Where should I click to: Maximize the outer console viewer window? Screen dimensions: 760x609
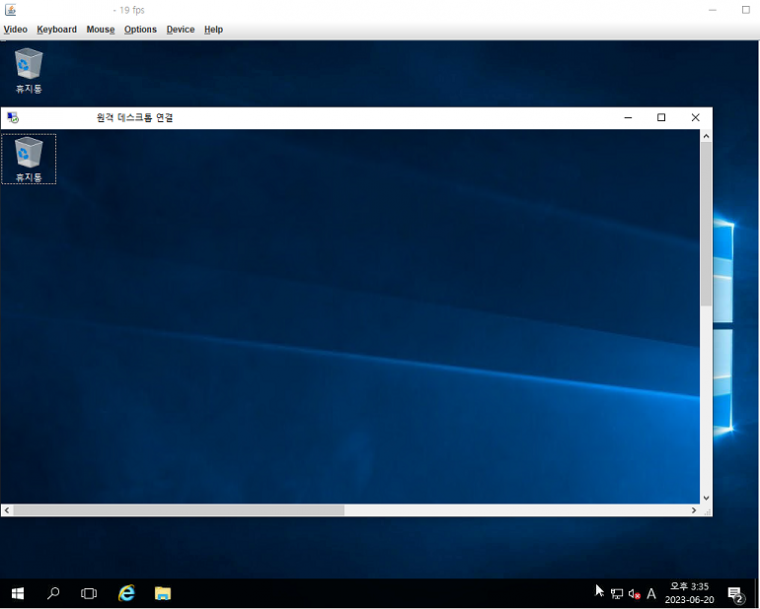(746, 10)
